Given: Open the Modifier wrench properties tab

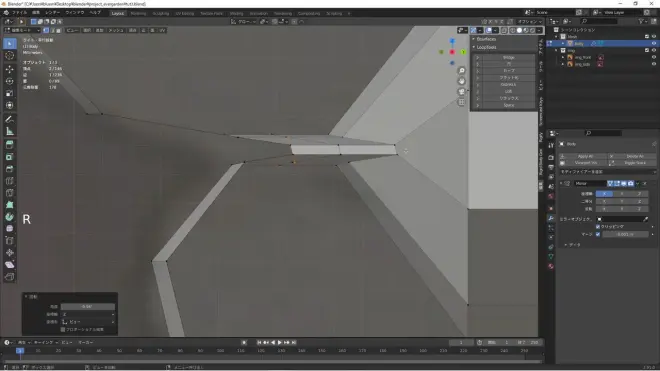Looking at the screenshot, I should (551, 218).
